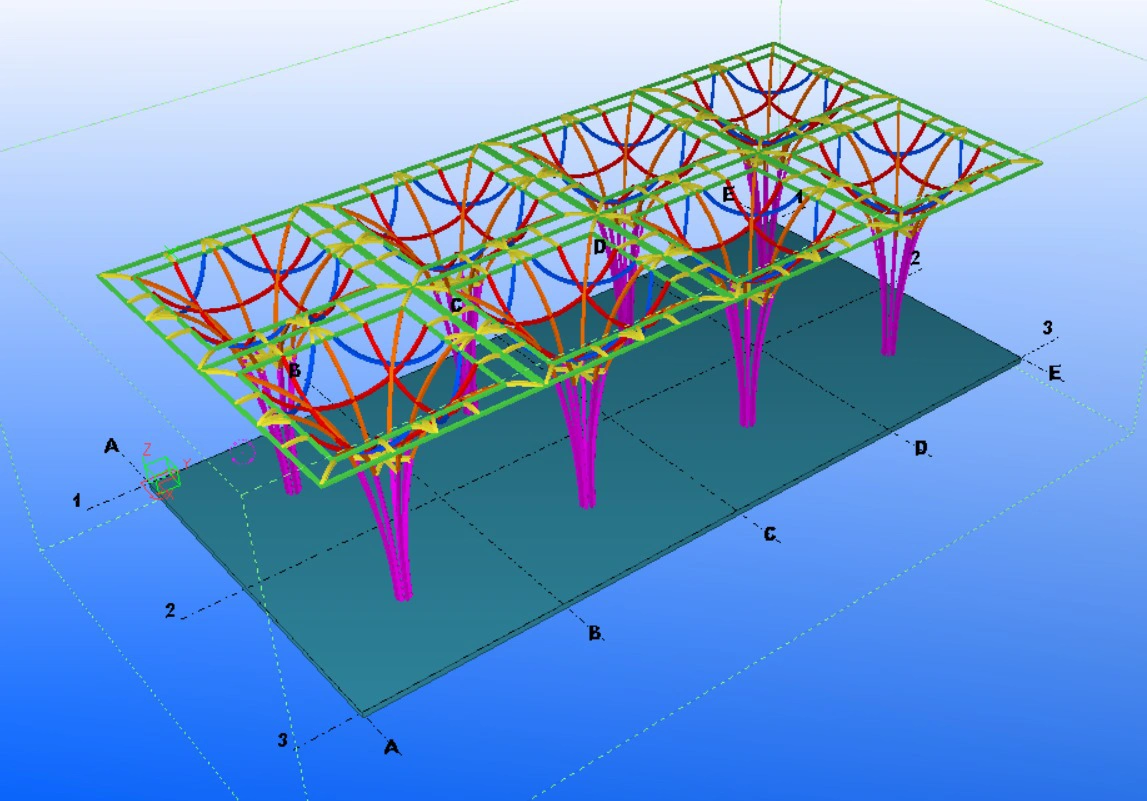Select grid label B below the slab's front edge
1147x801 pixels.
pyautogui.click(x=595, y=633)
